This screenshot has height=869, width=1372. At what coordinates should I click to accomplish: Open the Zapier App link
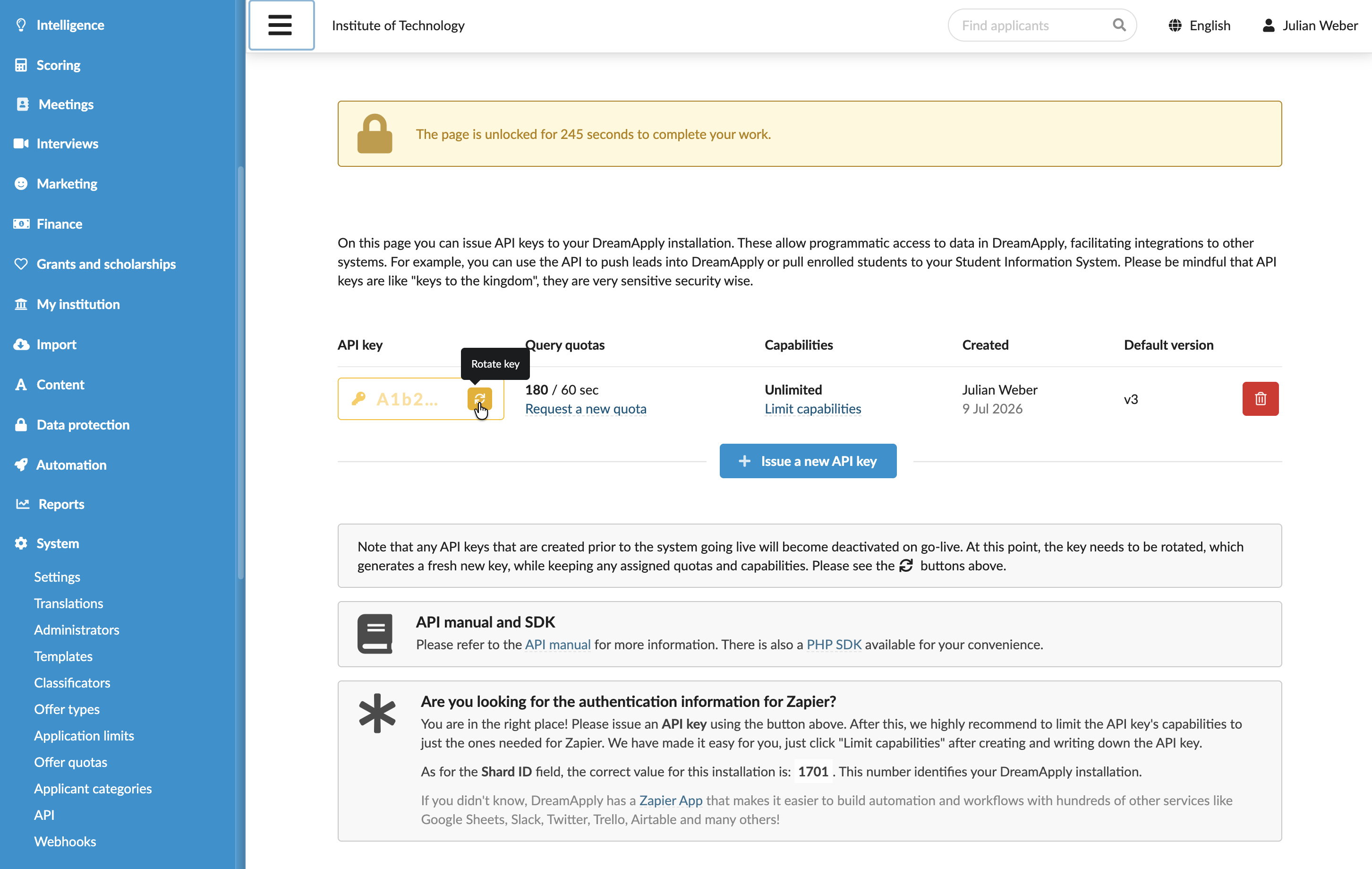pos(671,800)
